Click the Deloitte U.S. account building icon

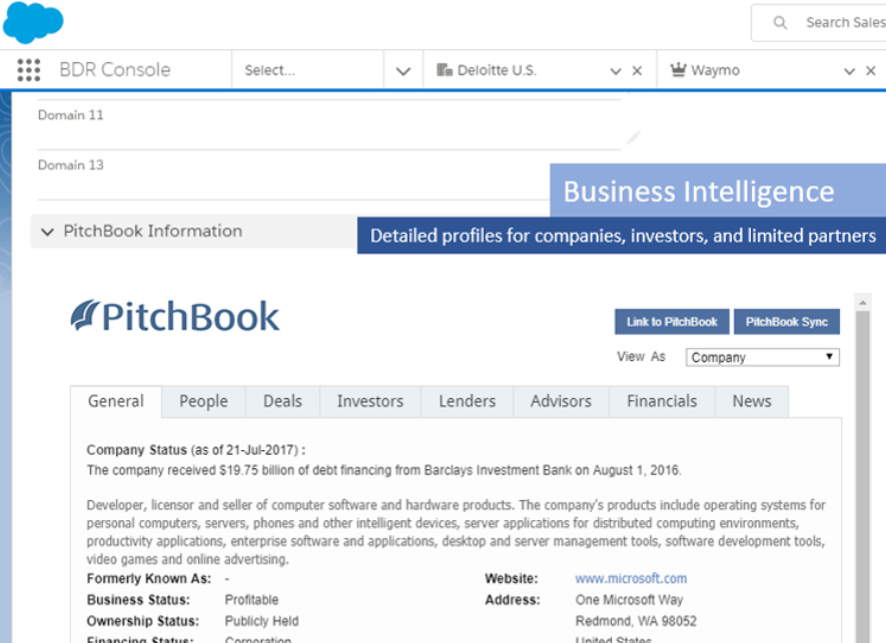click(444, 70)
